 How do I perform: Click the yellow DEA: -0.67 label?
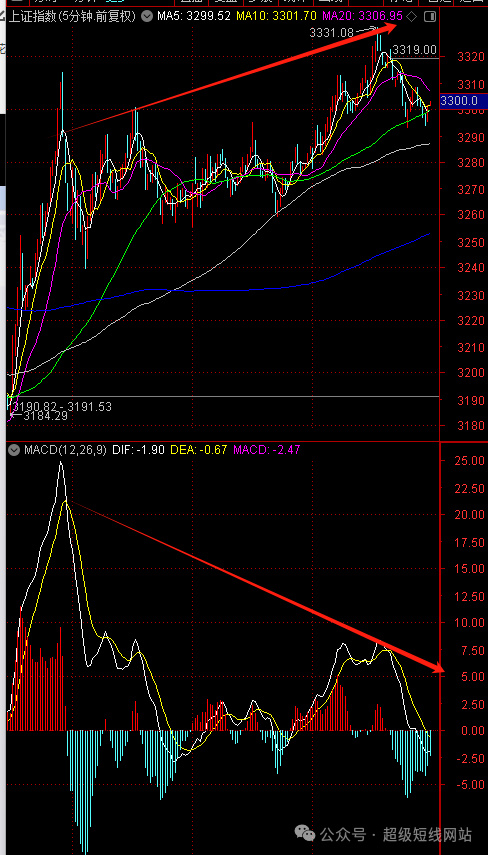click(198, 450)
